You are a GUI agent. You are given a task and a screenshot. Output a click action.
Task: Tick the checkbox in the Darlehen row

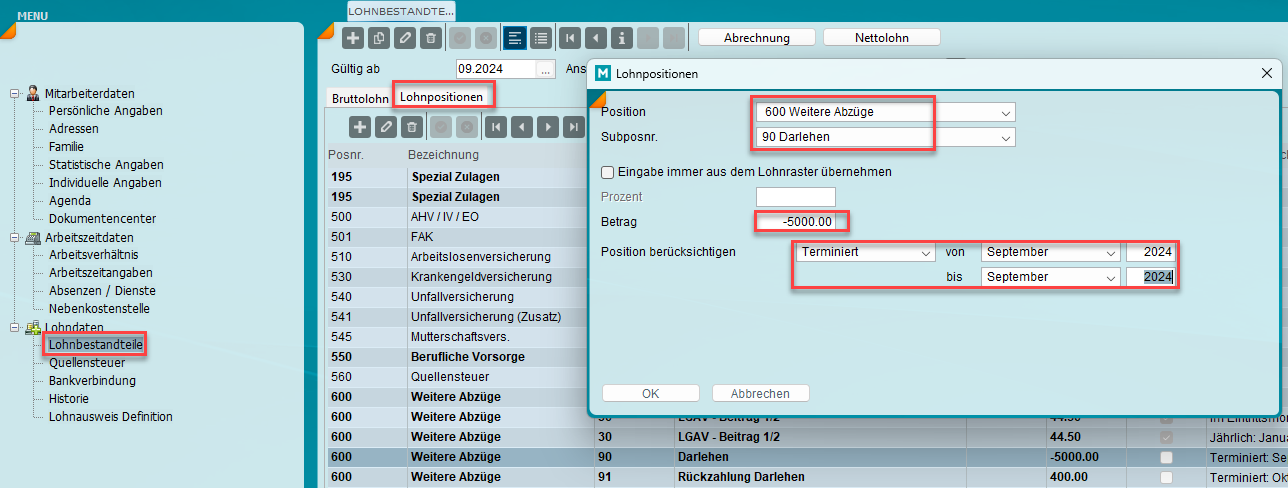coord(1166,457)
